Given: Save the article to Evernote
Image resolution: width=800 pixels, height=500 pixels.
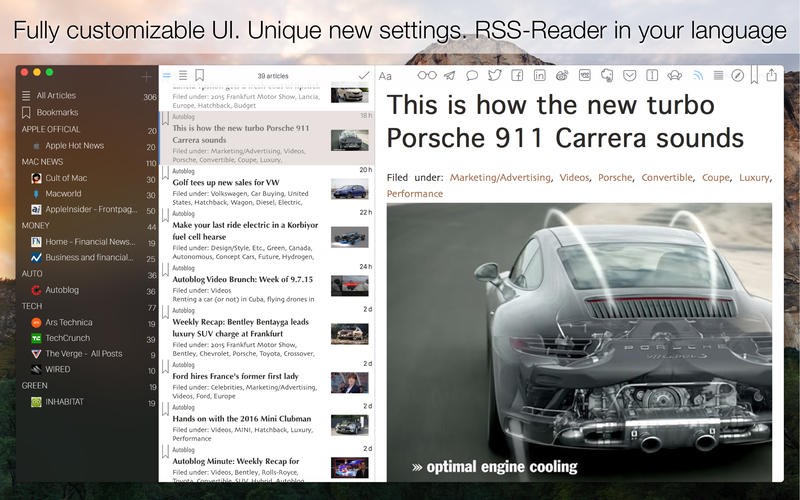Looking at the screenshot, I should coord(607,76).
